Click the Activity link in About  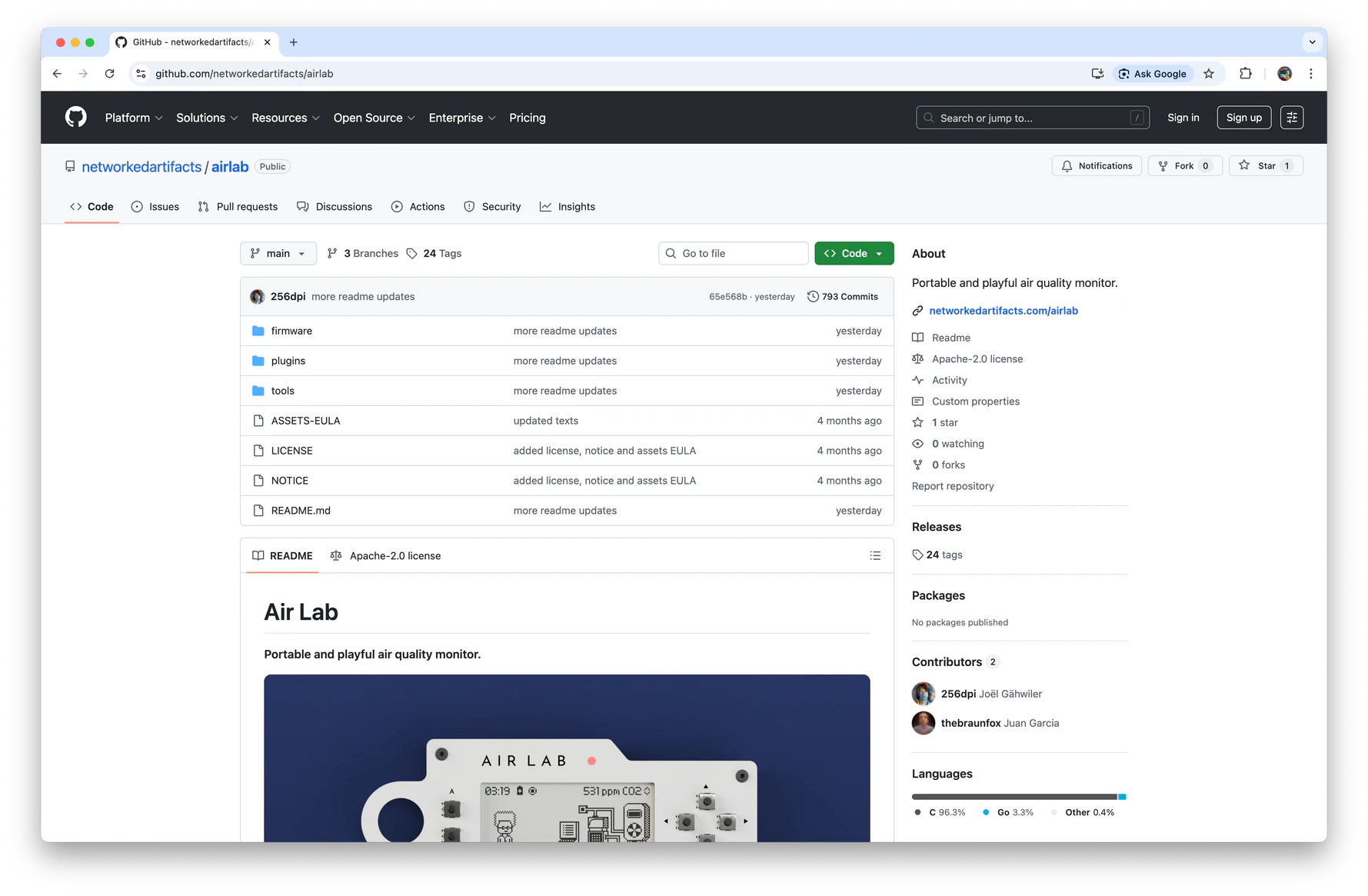click(x=950, y=380)
